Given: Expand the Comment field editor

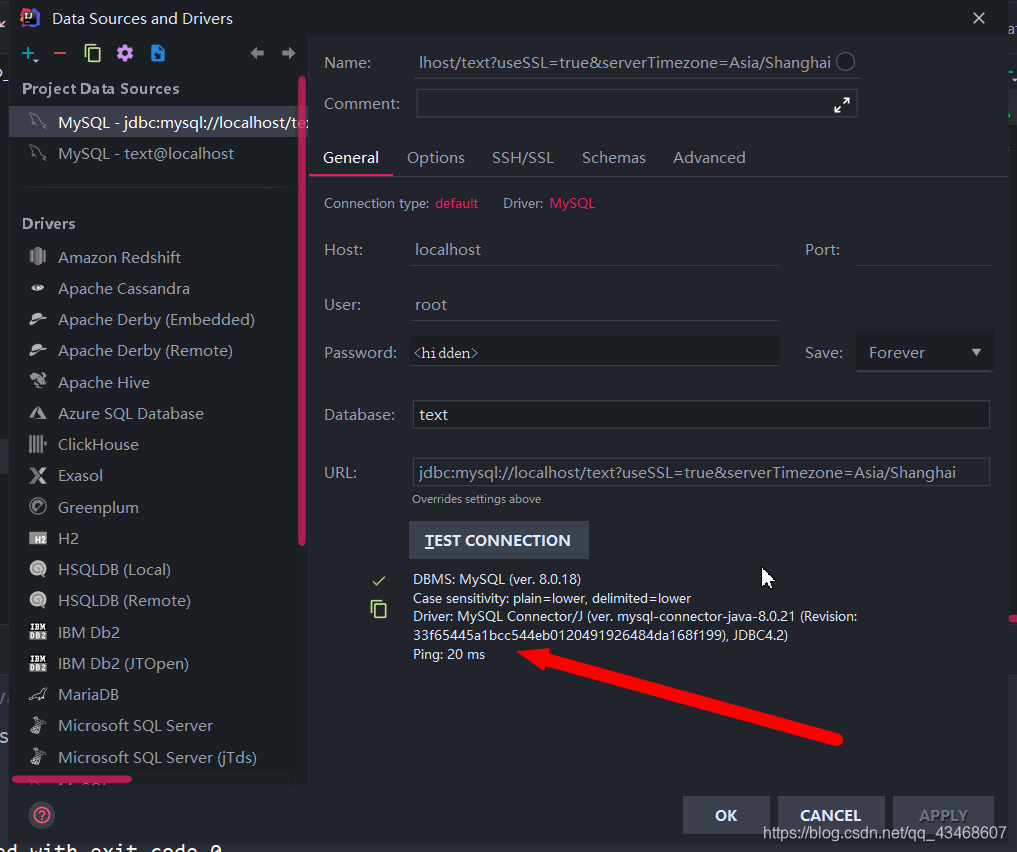Looking at the screenshot, I should [842, 104].
